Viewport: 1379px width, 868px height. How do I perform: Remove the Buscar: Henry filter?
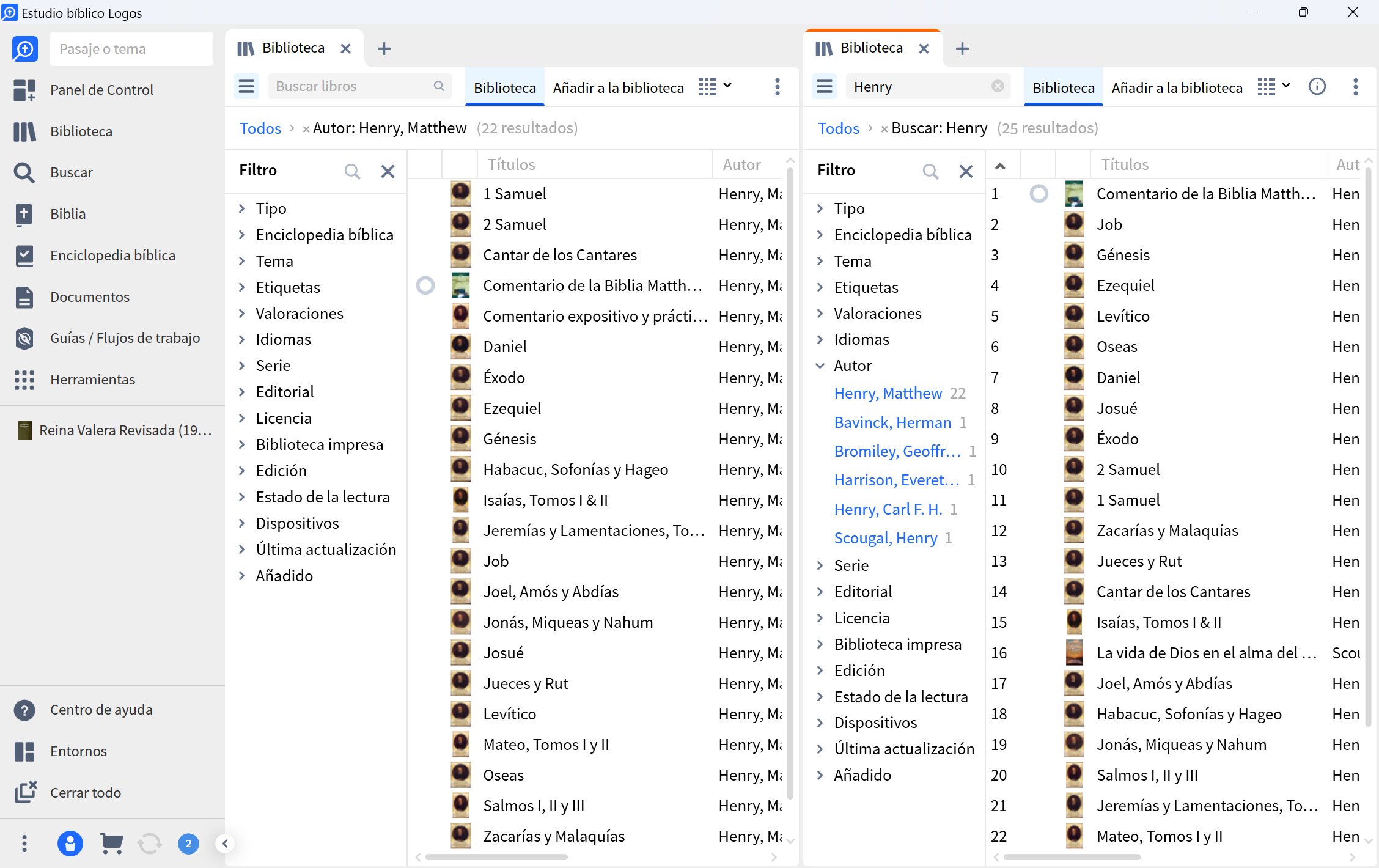tap(884, 129)
